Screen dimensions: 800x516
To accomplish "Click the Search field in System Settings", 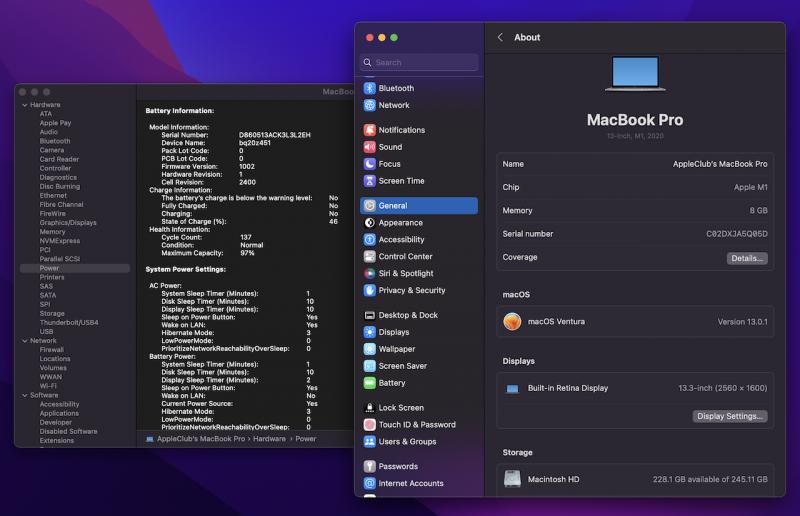I will tap(419, 62).
